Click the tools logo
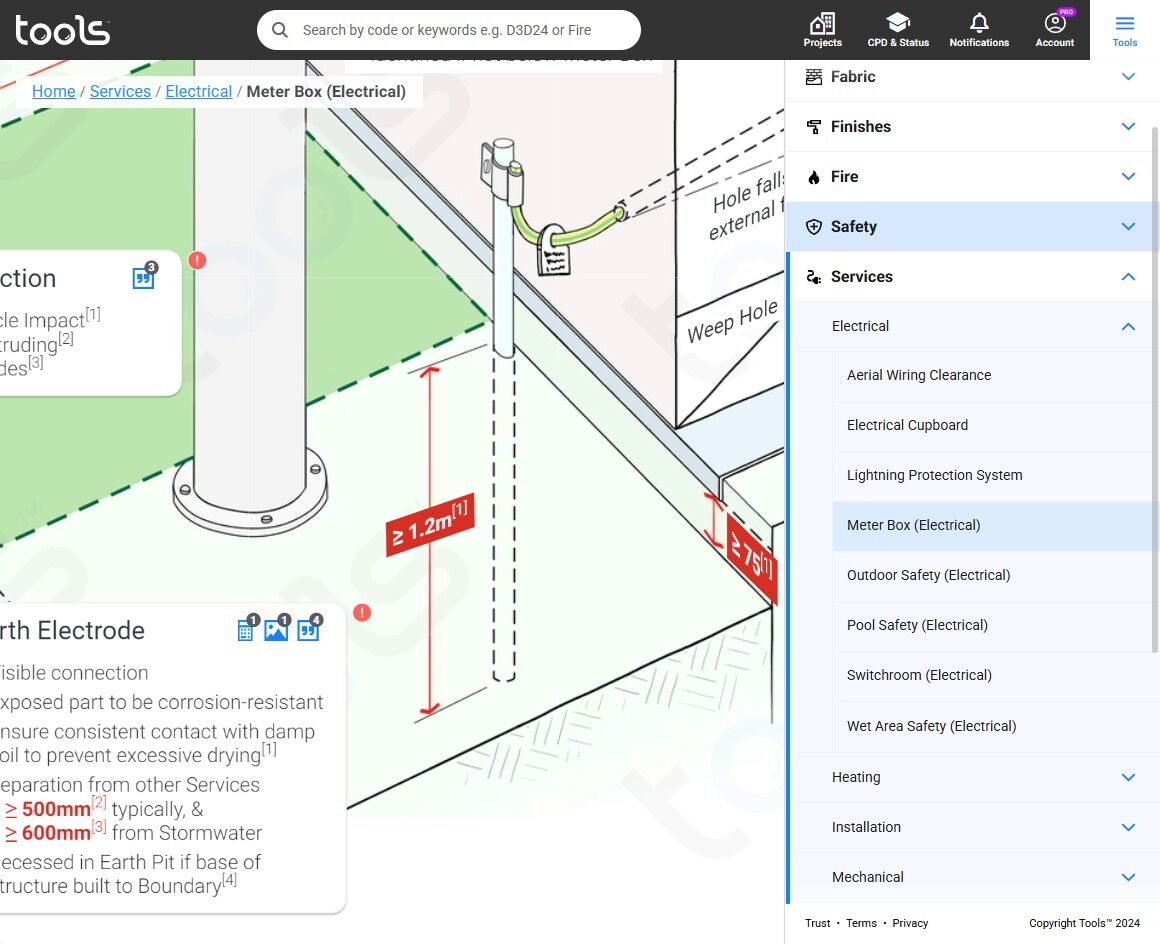 tap(63, 30)
